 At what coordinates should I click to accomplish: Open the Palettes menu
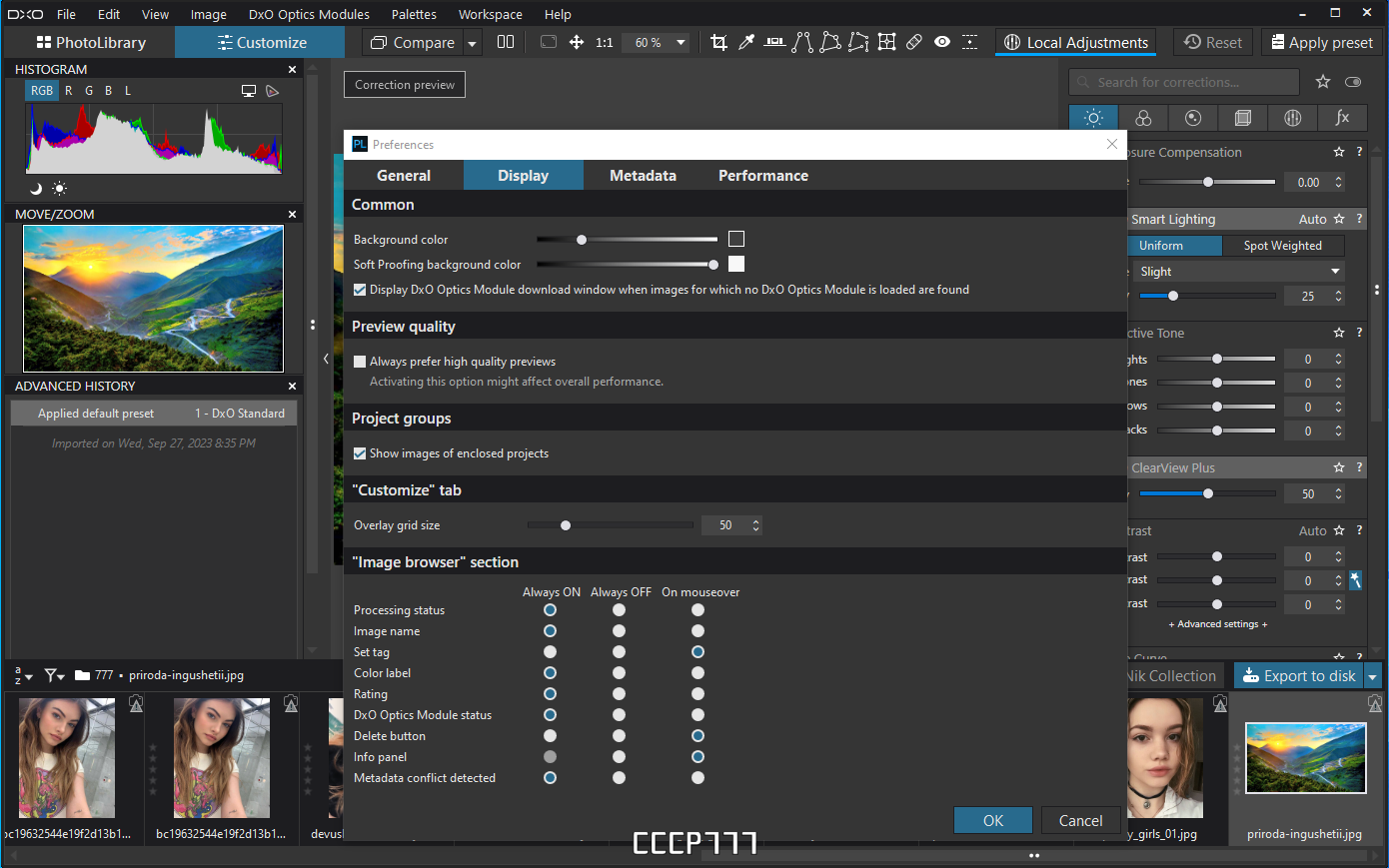[x=414, y=14]
